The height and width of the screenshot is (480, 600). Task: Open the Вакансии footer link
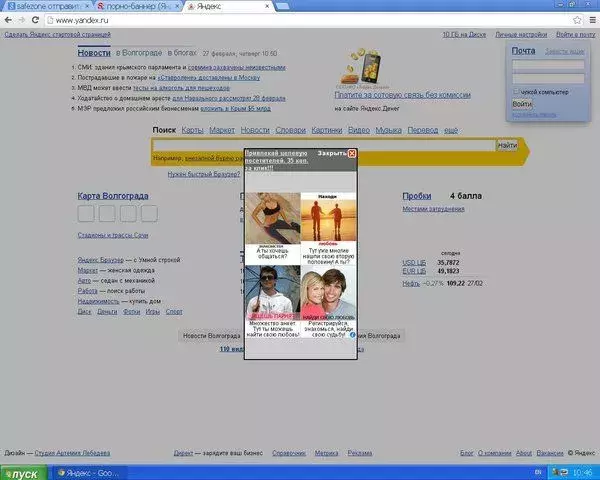pos(550,453)
